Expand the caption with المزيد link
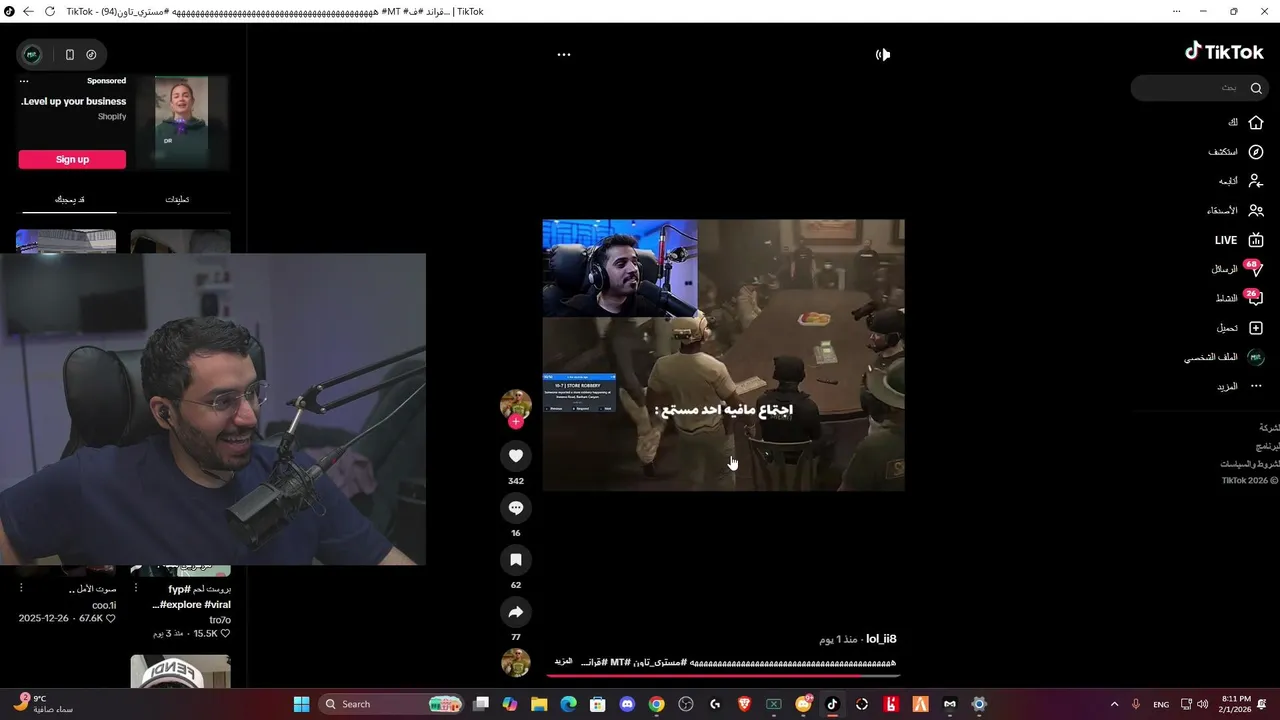This screenshot has width=1280, height=720. tap(564, 662)
